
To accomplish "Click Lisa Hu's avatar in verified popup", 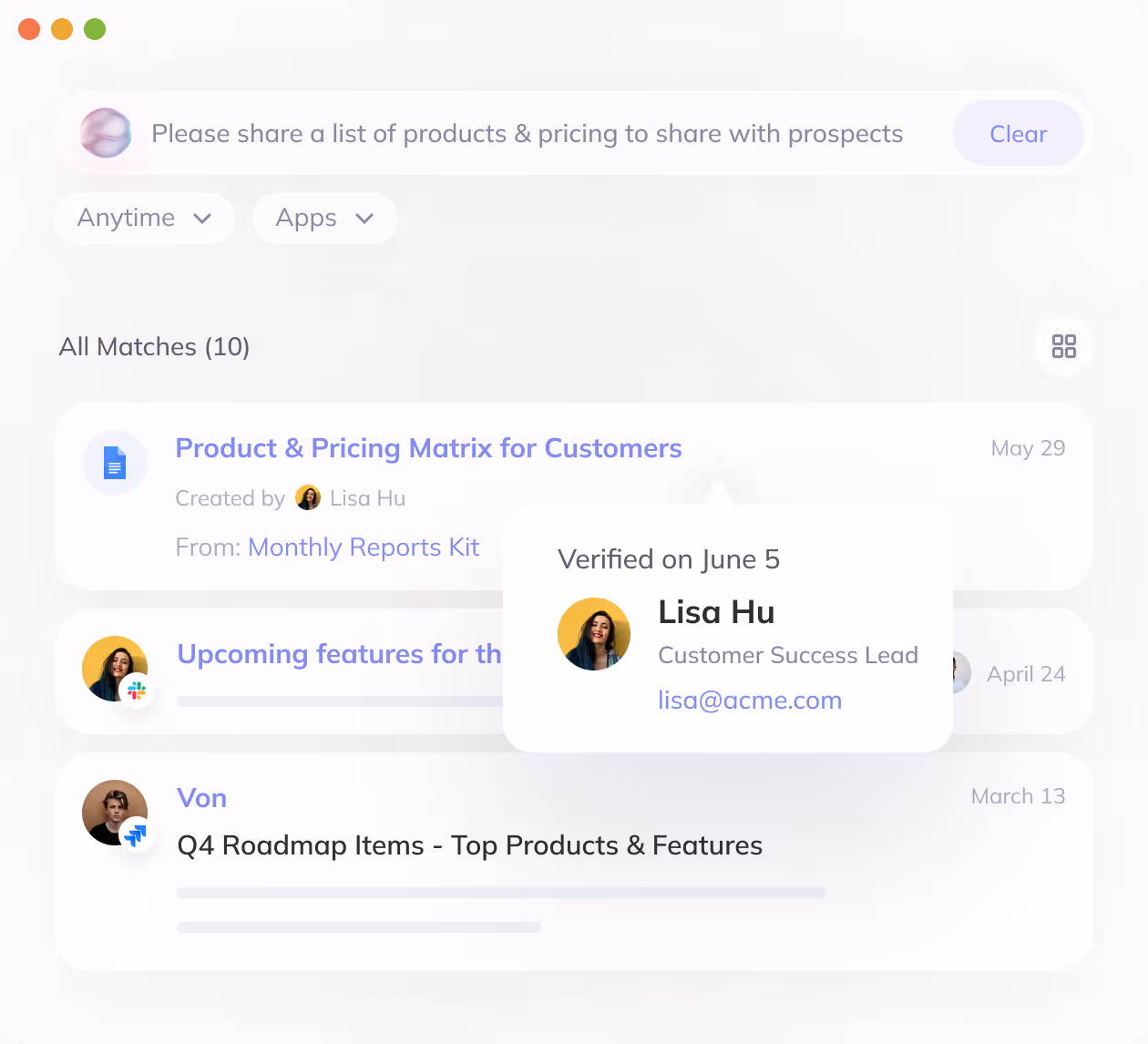I will point(594,634).
